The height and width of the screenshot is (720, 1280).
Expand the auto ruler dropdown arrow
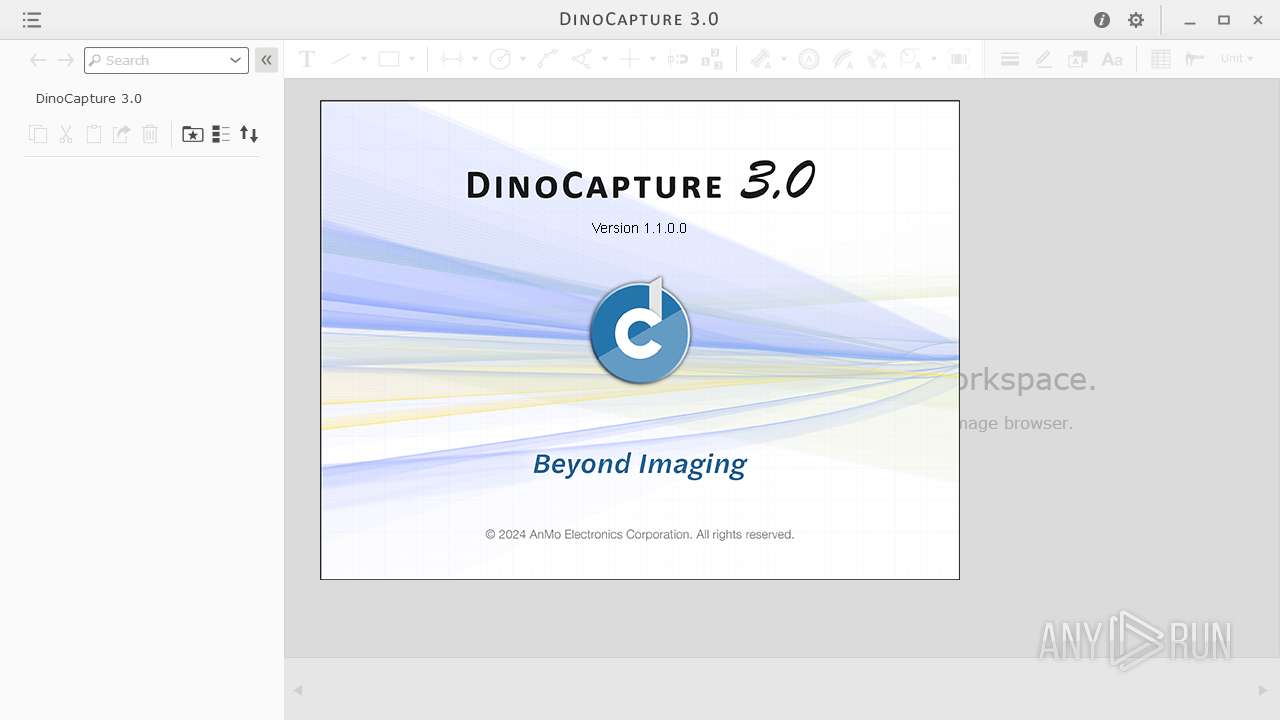pyautogui.click(x=784, y=59)
